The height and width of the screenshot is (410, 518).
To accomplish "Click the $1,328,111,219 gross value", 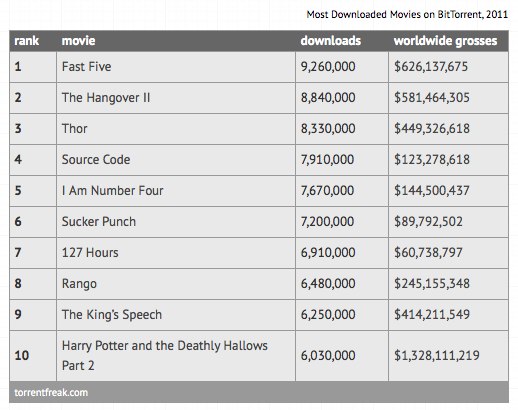I will [x=437, y=356].
